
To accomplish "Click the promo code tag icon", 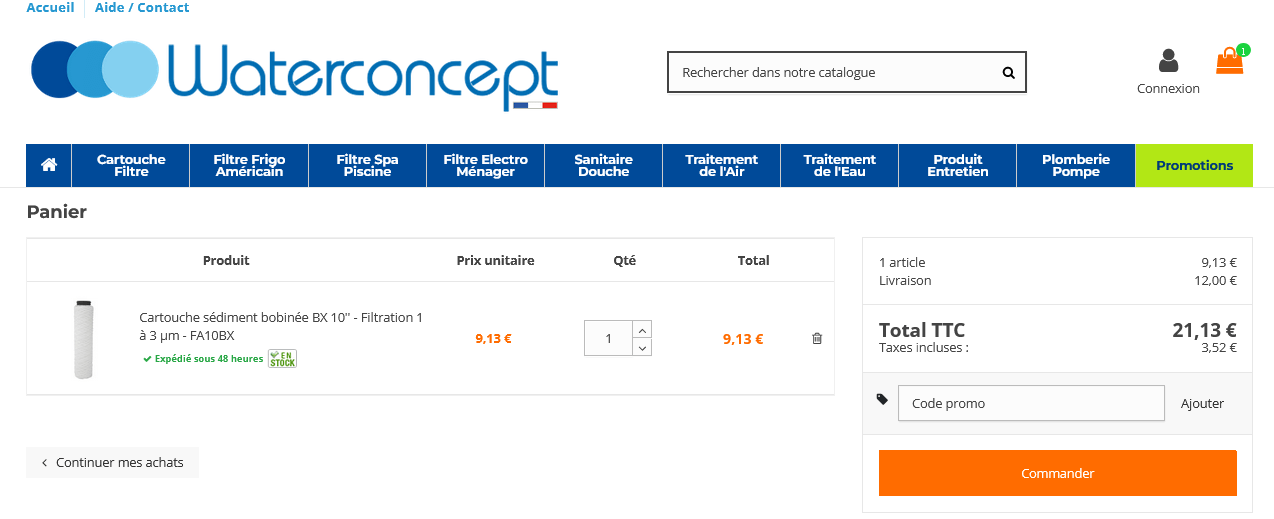I will pyautogui.click(x=882, y=399).
